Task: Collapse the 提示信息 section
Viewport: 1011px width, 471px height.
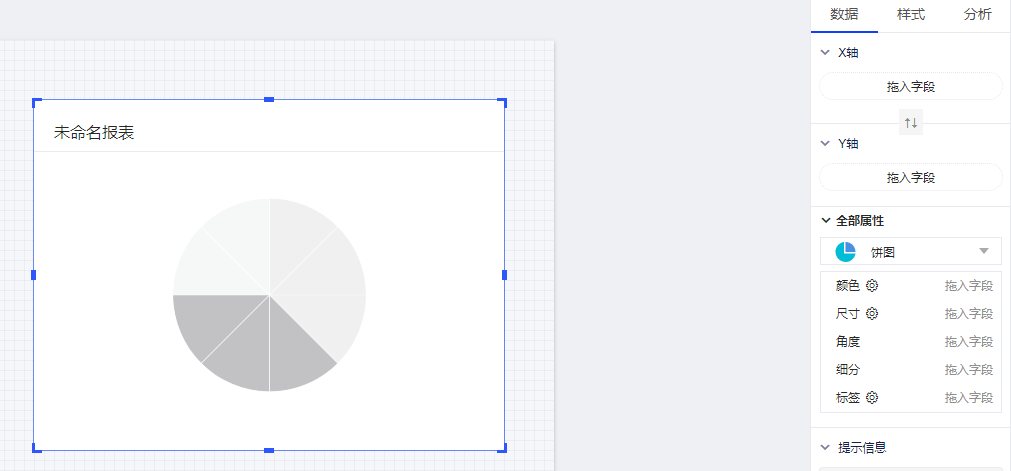Action: (x=825, y=448)
